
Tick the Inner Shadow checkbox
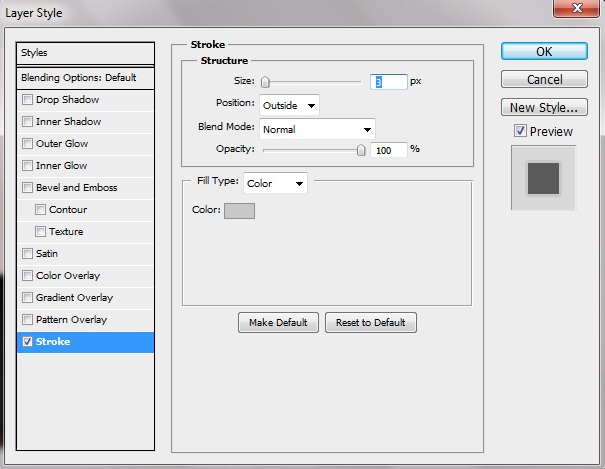[x=27, y=121]
